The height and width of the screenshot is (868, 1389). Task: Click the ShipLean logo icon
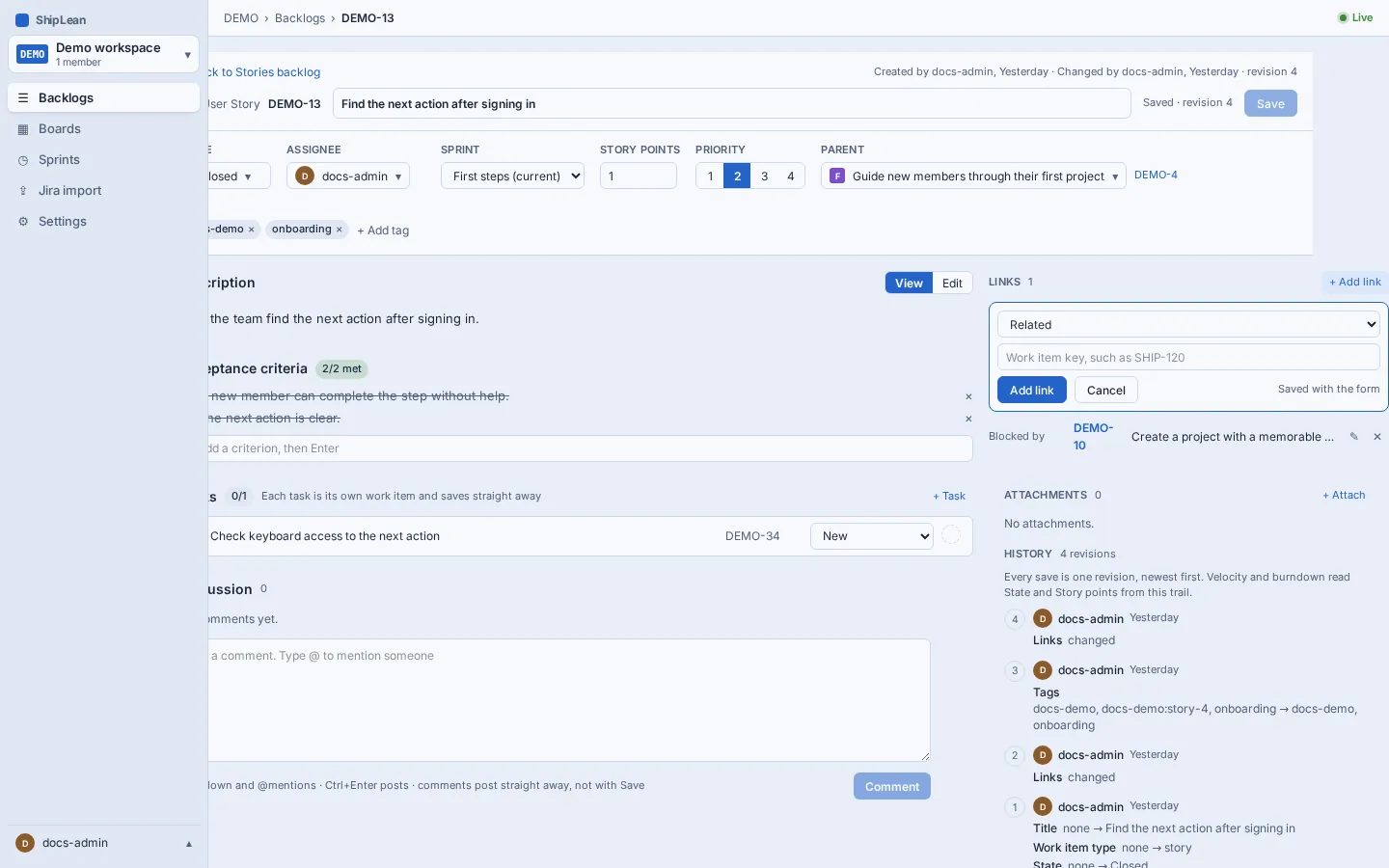point(22,20)
